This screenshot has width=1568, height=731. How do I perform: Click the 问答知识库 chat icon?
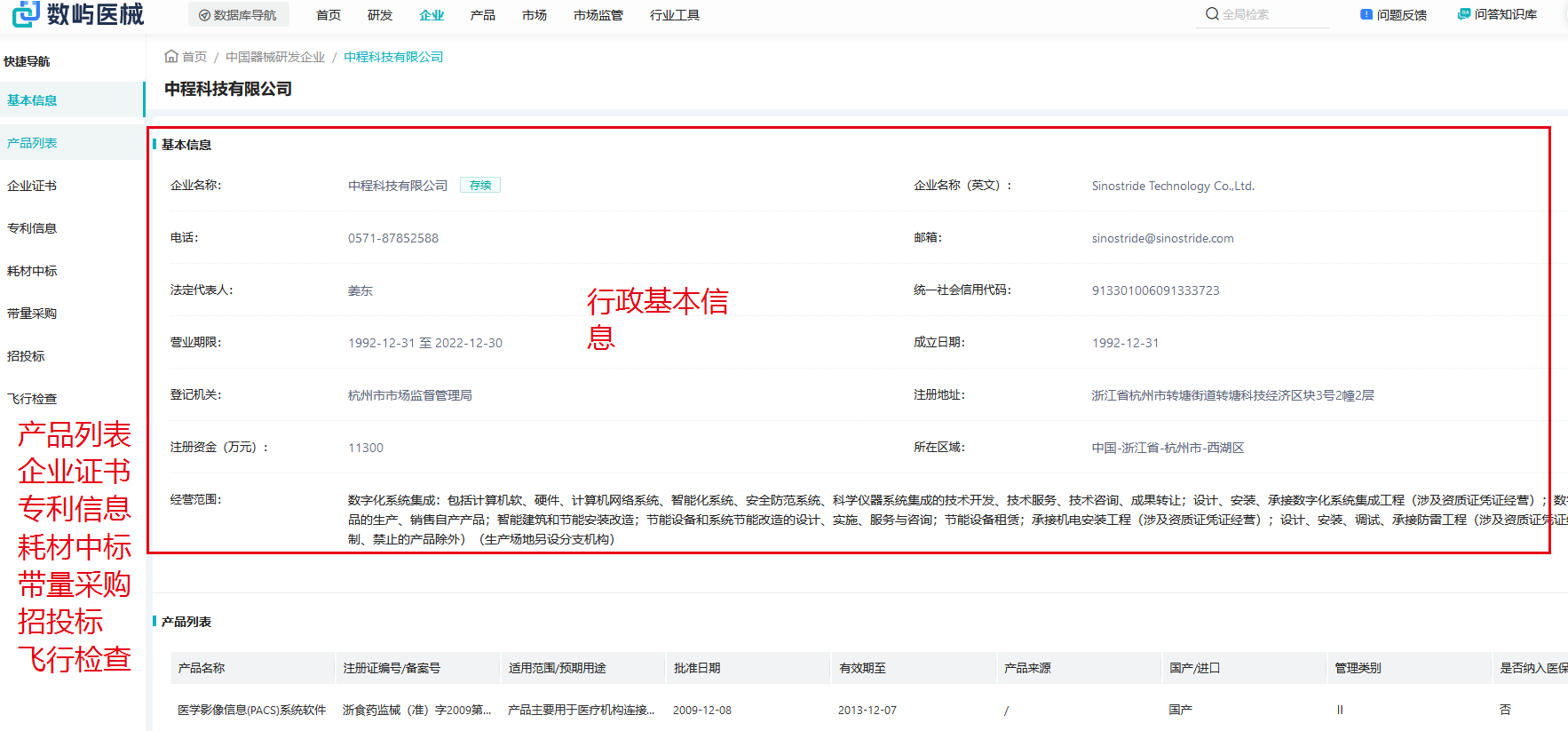click(1463, 14)
